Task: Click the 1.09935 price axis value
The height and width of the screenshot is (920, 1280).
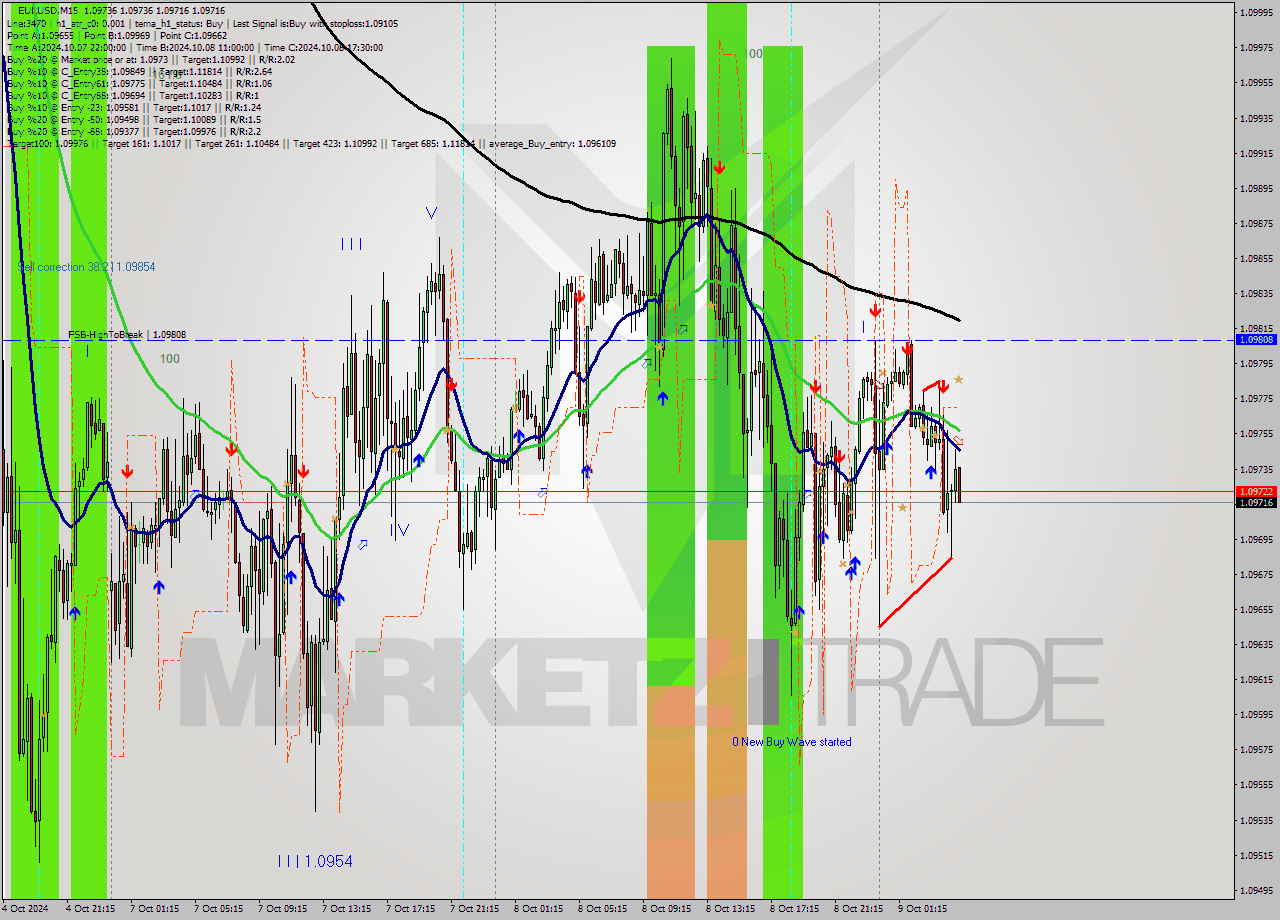Action: 1256,118
